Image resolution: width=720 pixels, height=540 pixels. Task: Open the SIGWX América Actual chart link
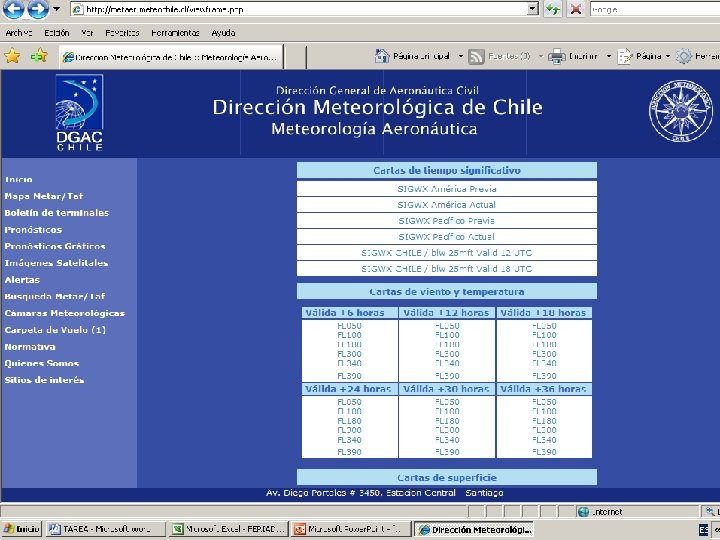(x=447, y=205)
